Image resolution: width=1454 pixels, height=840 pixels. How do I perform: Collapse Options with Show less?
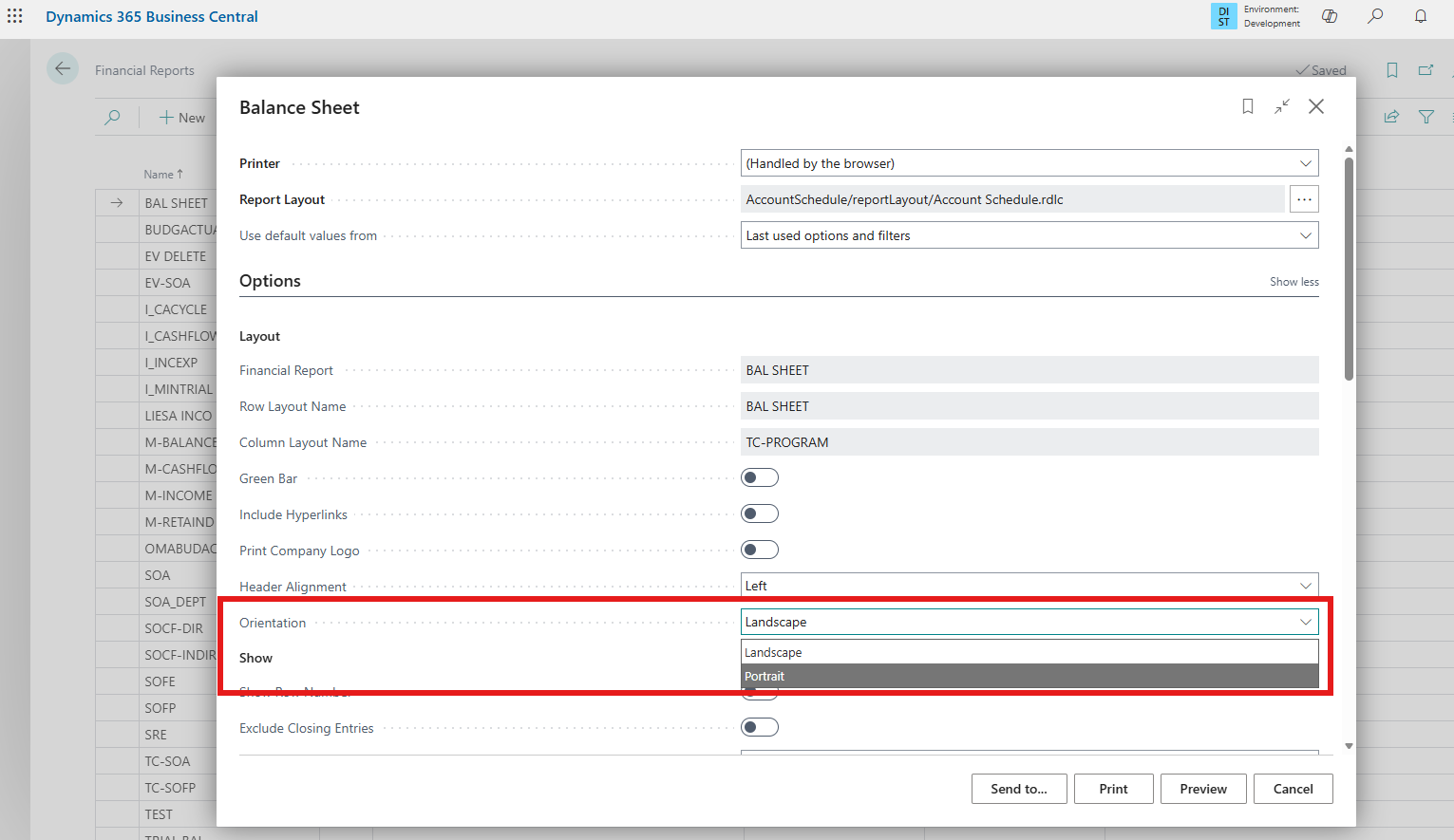tap(1293, 282)
